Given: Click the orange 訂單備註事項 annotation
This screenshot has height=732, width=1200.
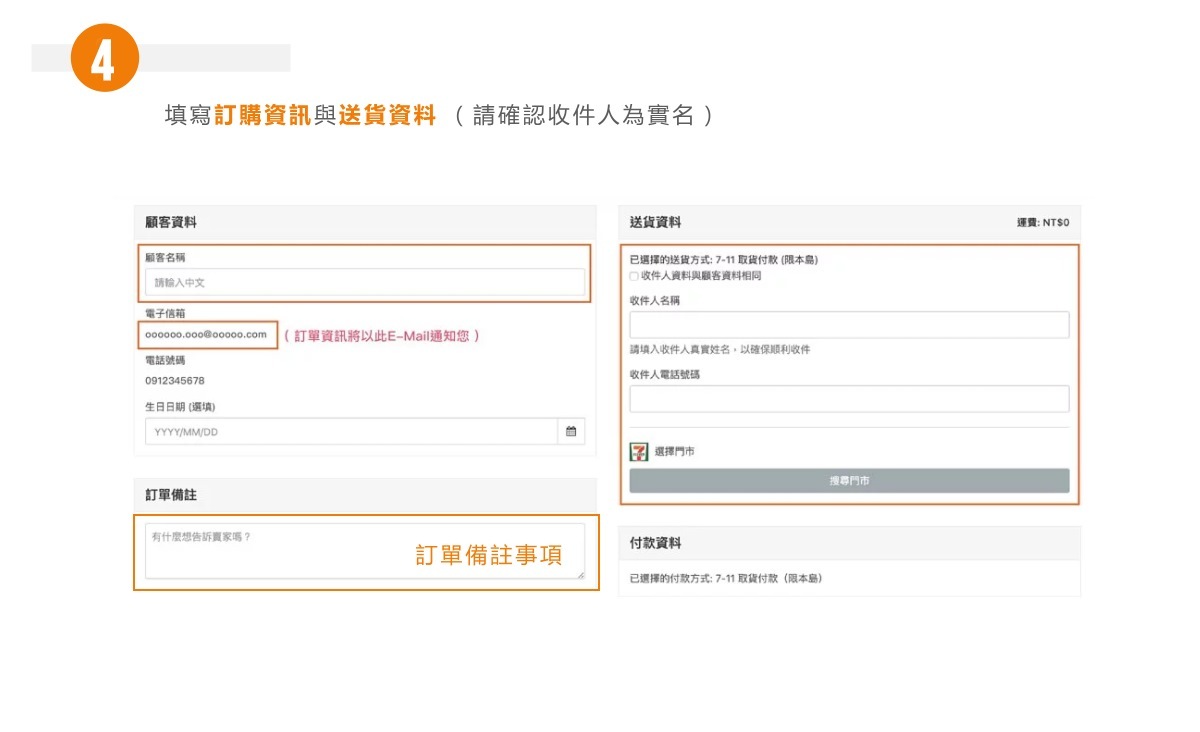Looking at the screenshot, I should tap(489, 556).
